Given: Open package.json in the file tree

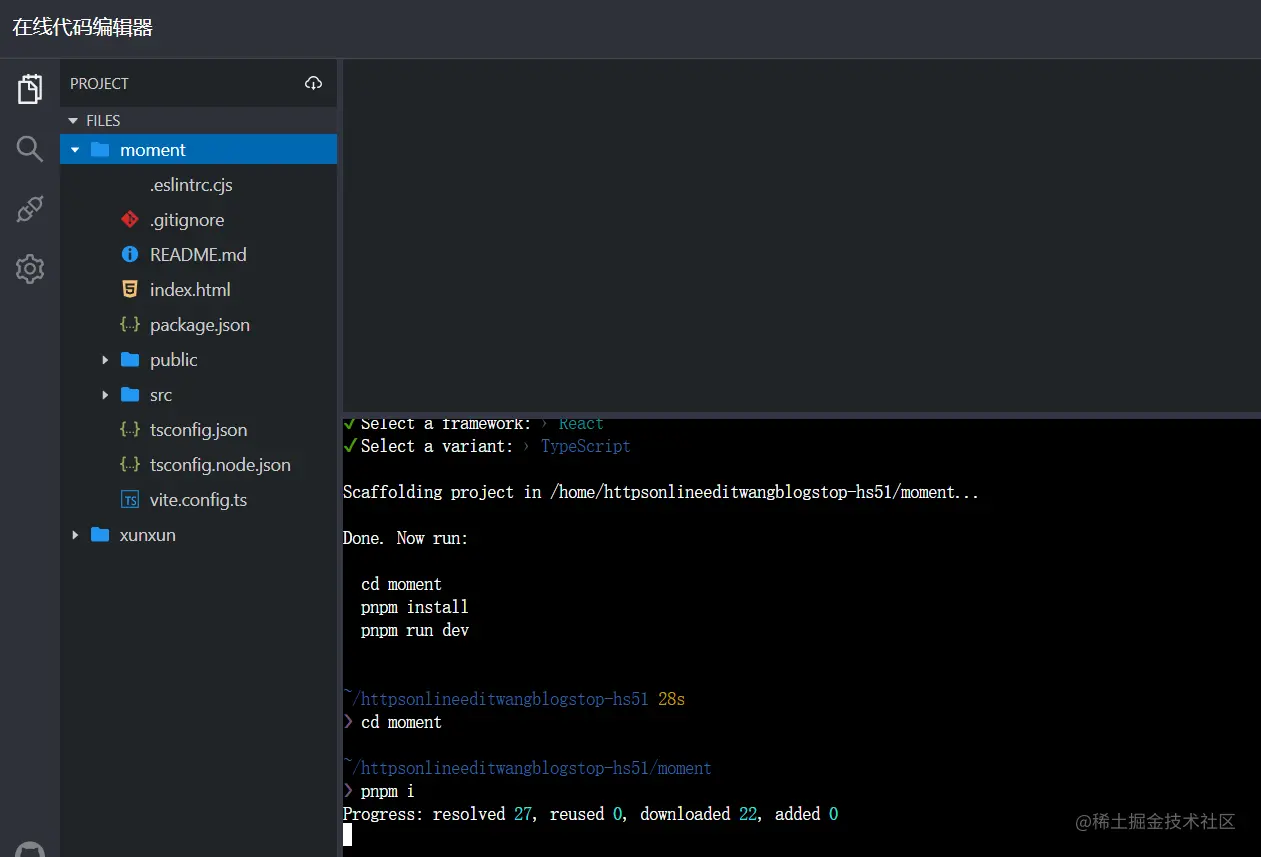Looking at the screenshot, I should click(x=198, y=325).
